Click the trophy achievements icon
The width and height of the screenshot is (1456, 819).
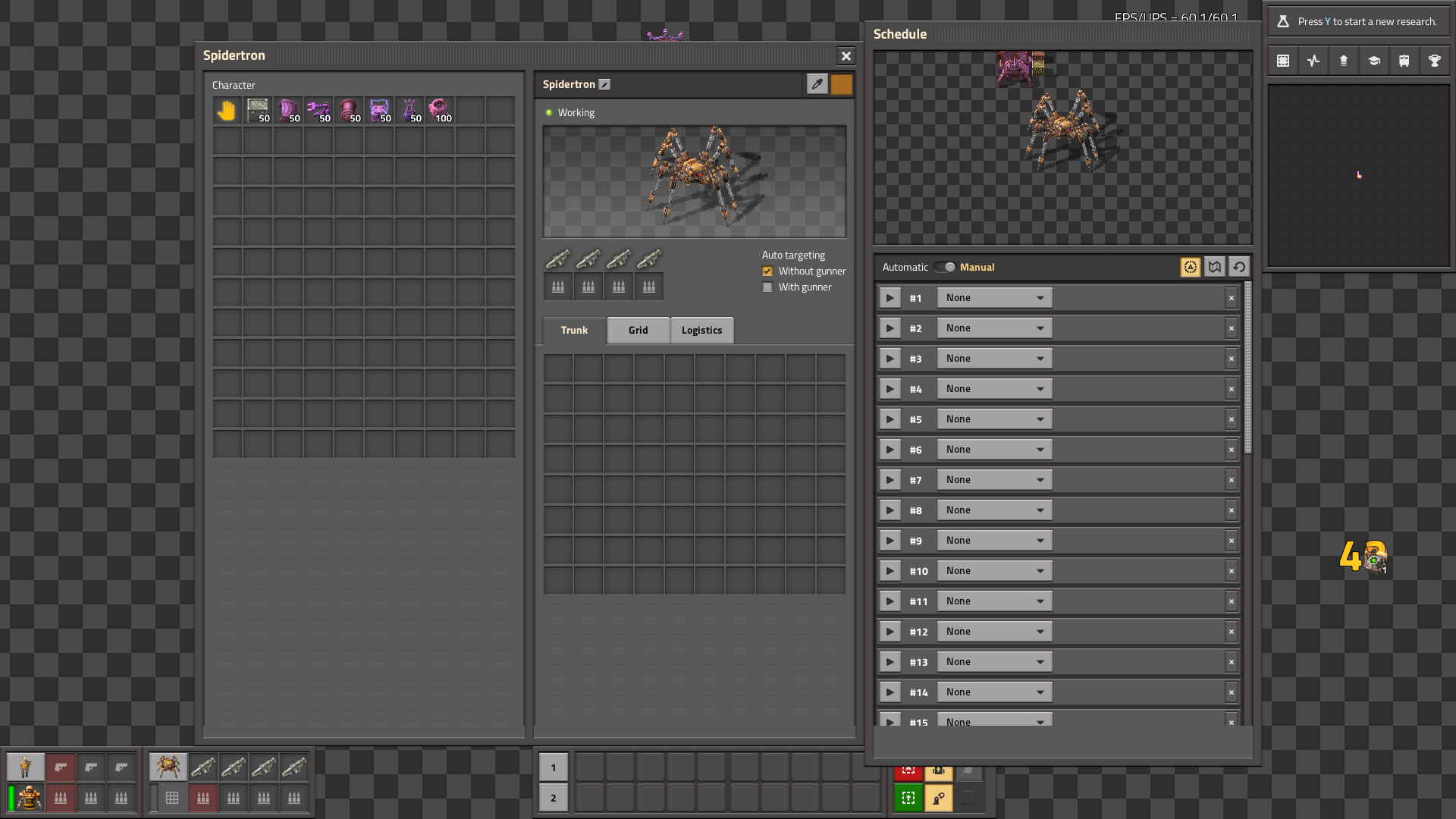coord(1435,61)
